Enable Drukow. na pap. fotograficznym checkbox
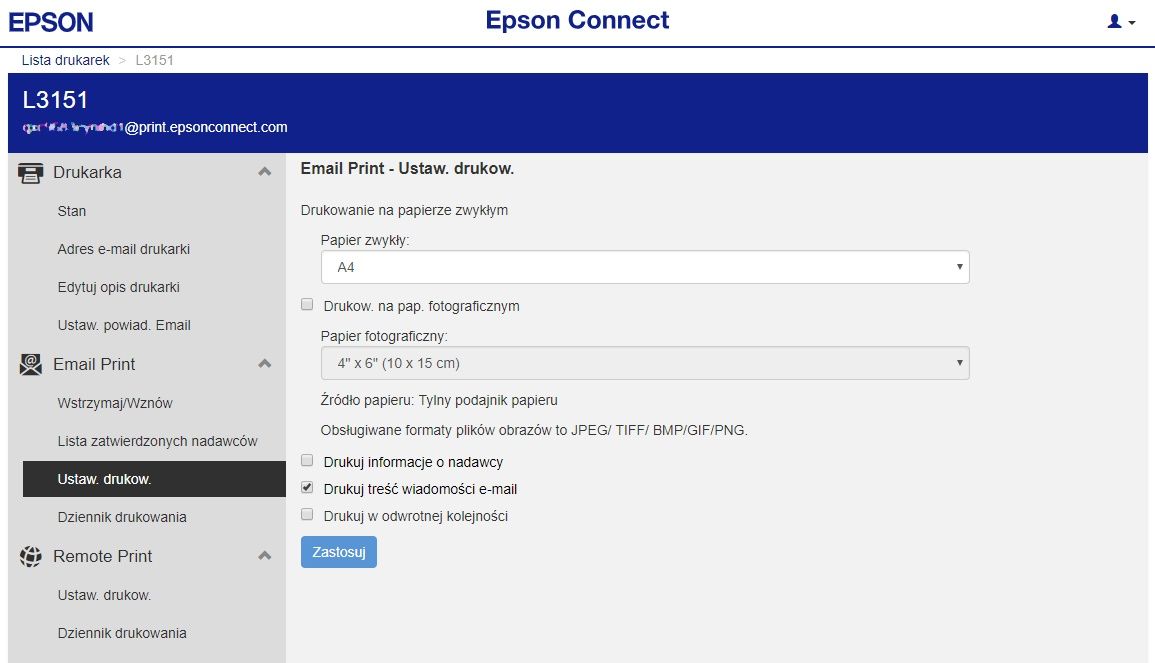The width and height of the screenshot is (1155, 663). point(307,305)
